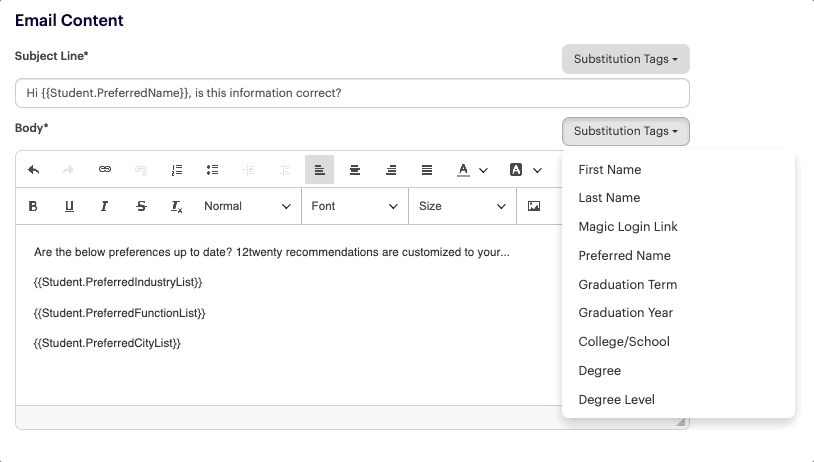Click the editor resize handle
This screenshot has height=462, width=814.
tap(681, 422)
